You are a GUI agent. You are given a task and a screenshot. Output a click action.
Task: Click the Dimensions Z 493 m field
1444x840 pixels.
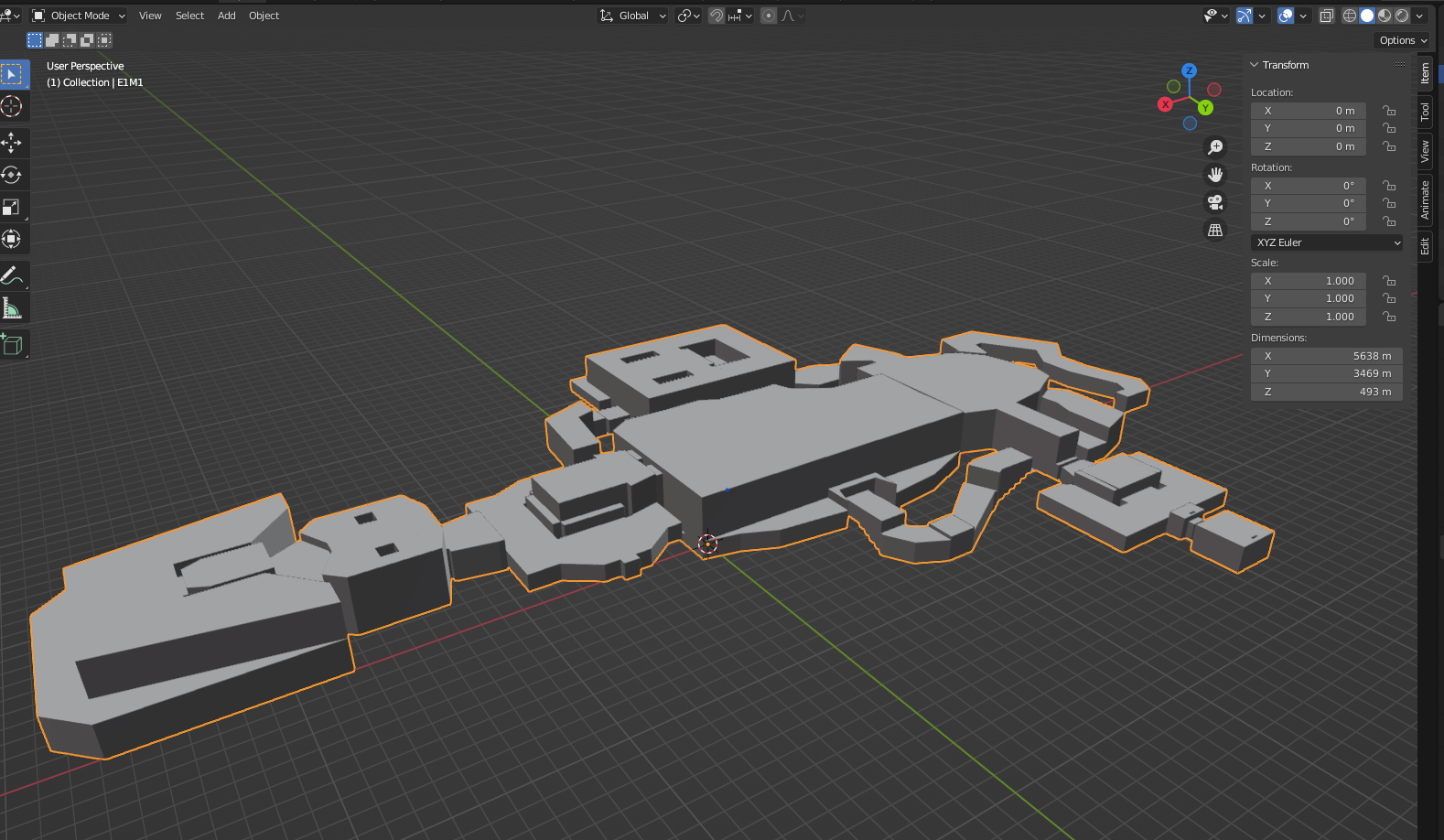point(1327,392)
